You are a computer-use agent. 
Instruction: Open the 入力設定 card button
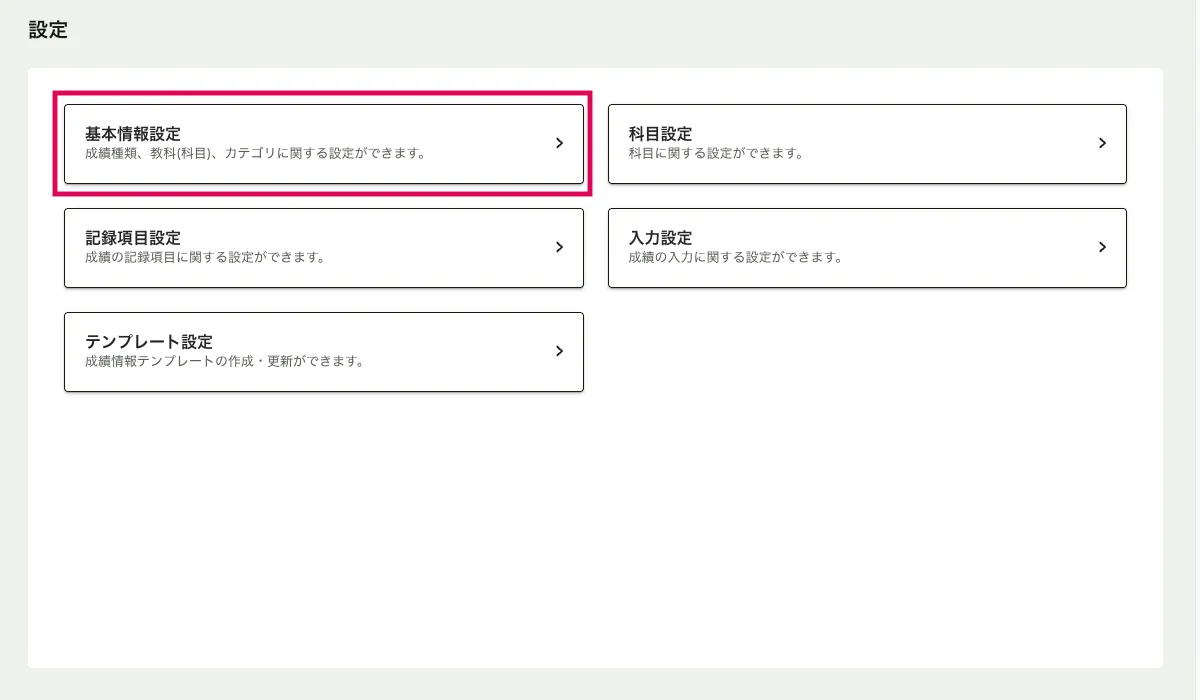pyautogui.click(x=867, y=248)
